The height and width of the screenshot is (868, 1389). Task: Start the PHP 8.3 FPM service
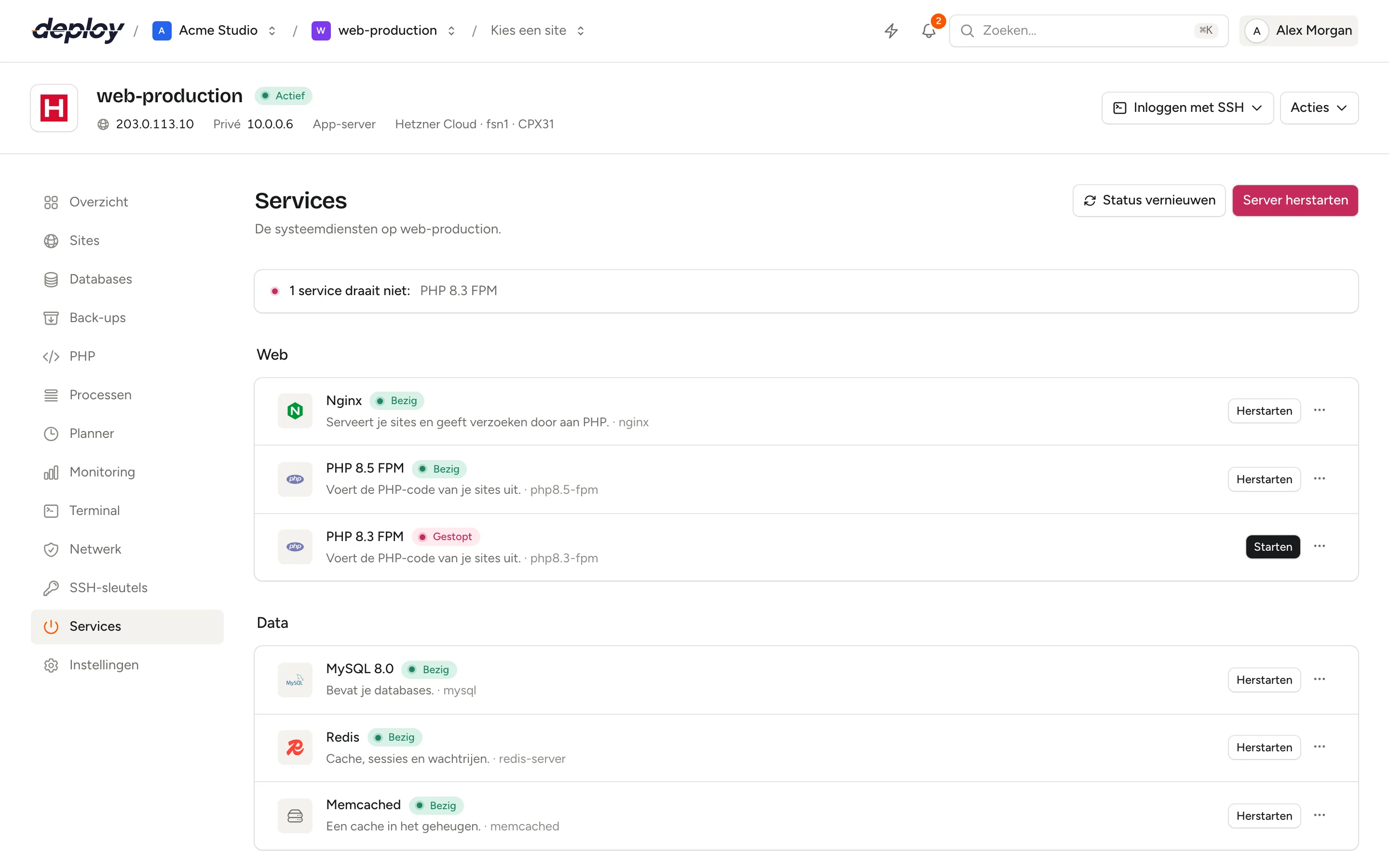(x=1272, y=547)
